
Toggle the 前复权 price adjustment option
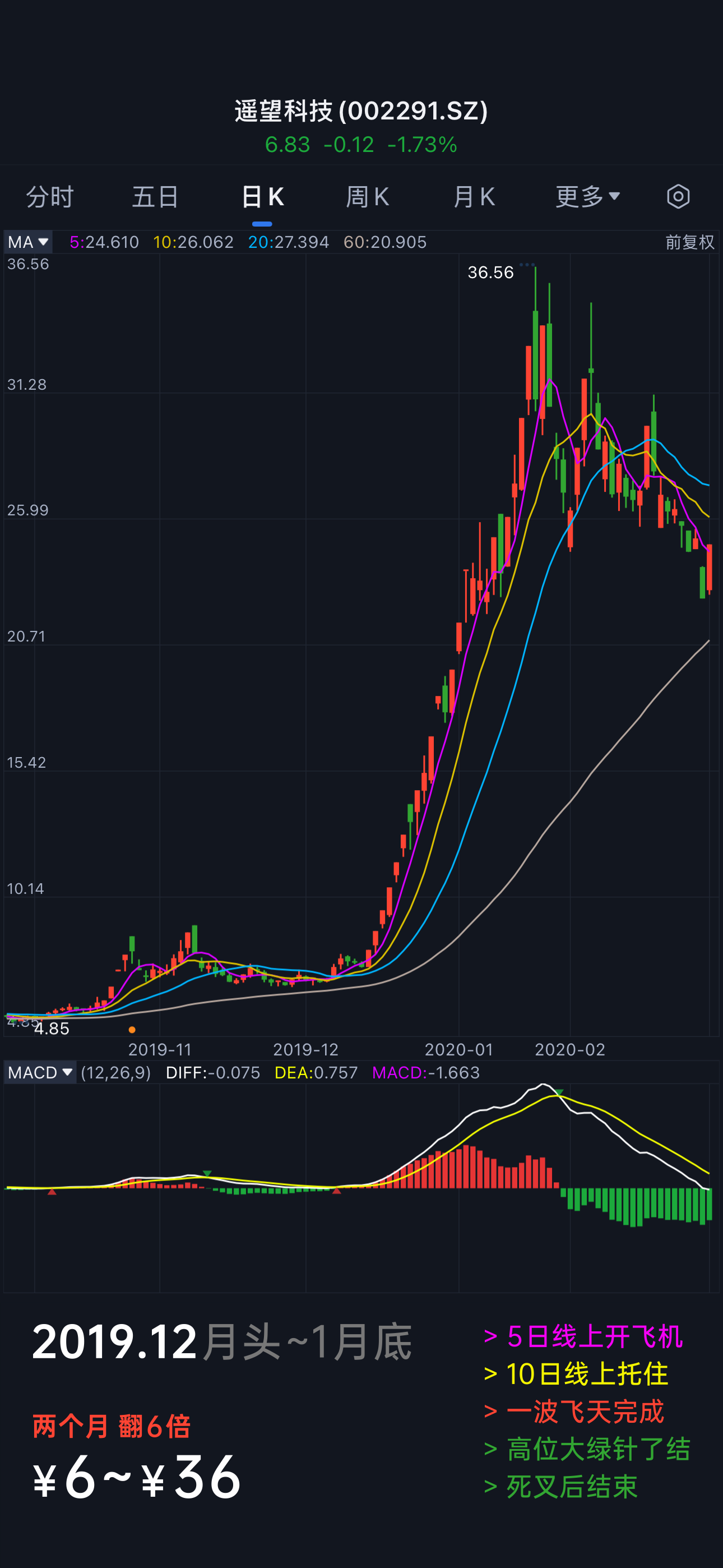(689, 242)
